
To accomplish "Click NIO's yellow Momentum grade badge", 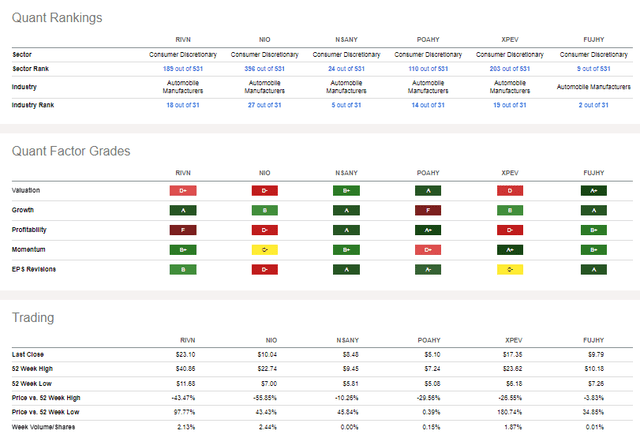I will pos(264,249).
